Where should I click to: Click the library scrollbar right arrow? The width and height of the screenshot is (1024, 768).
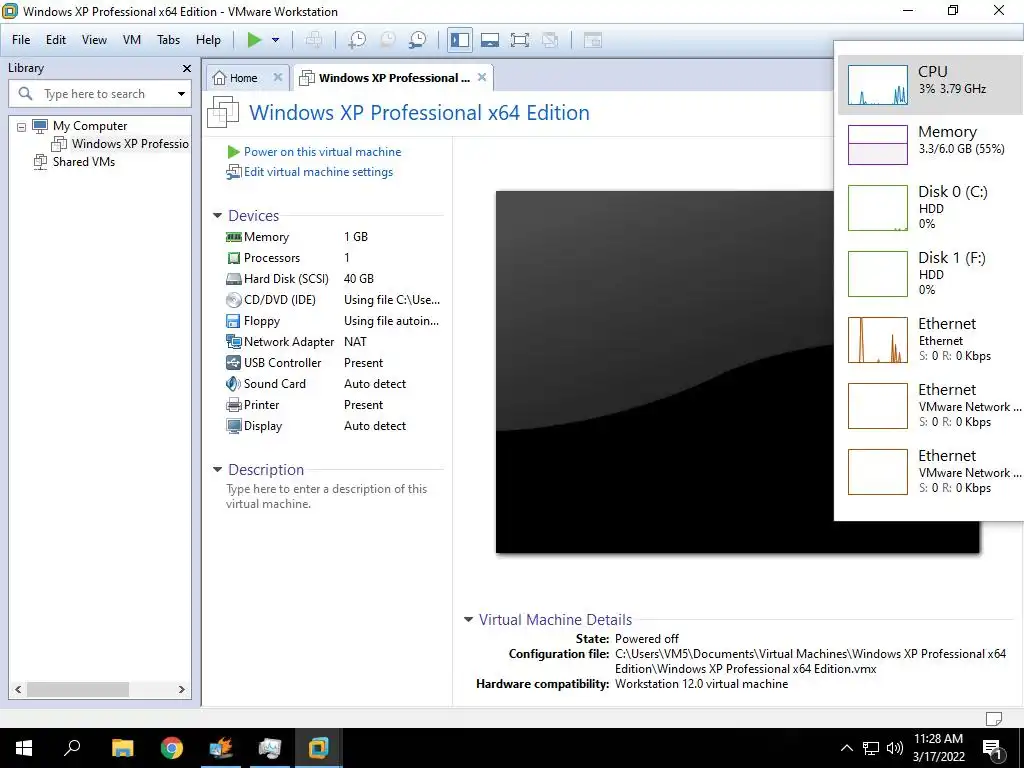[x=182, y=690]
